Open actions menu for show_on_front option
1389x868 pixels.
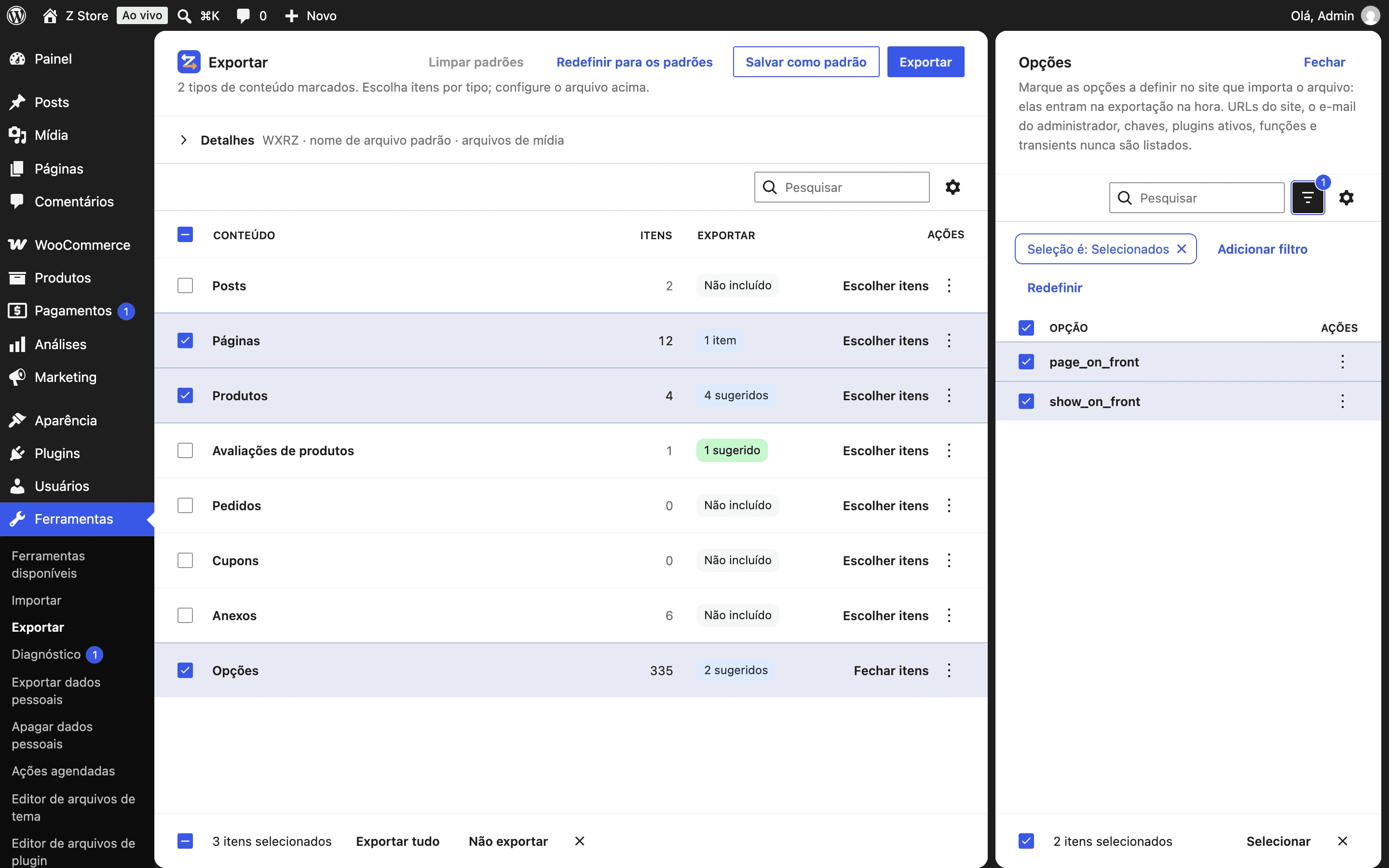1343,401
